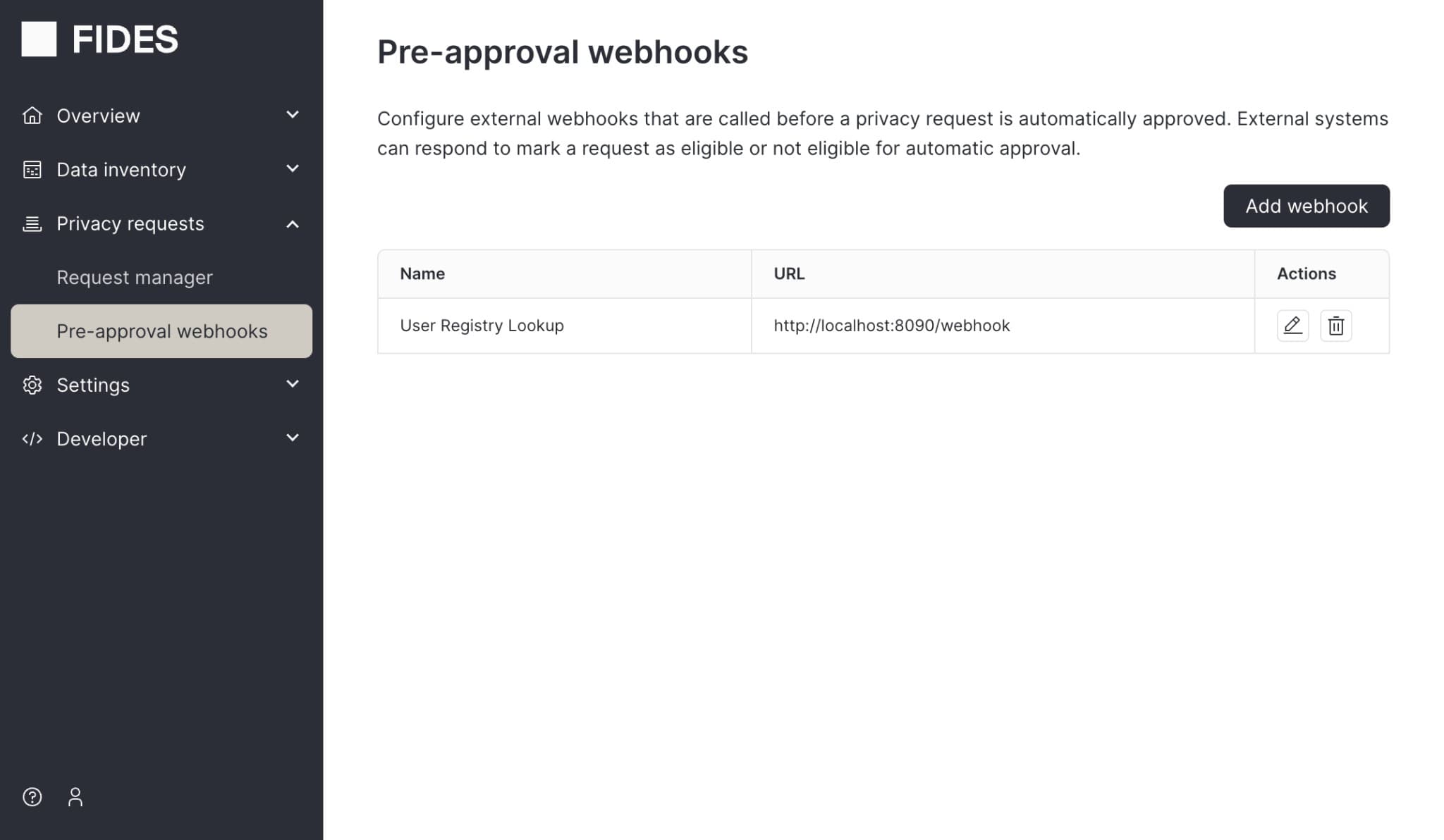This screenshot has height=840, width=1444.
Task: Select Pre-approval webhooks in the sidebar
Action: pyautogui.click(x=161, y=331)
